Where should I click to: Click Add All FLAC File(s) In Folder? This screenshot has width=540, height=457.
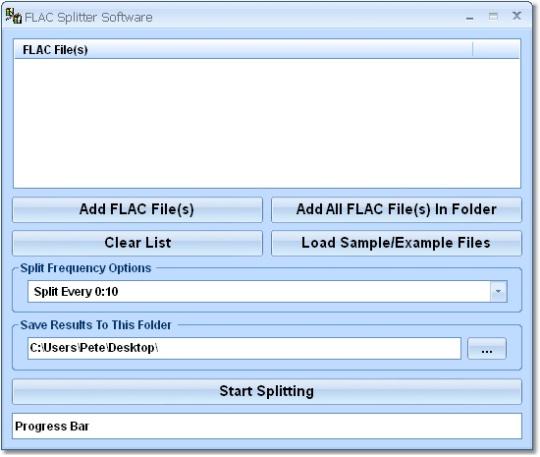[396, 210]
